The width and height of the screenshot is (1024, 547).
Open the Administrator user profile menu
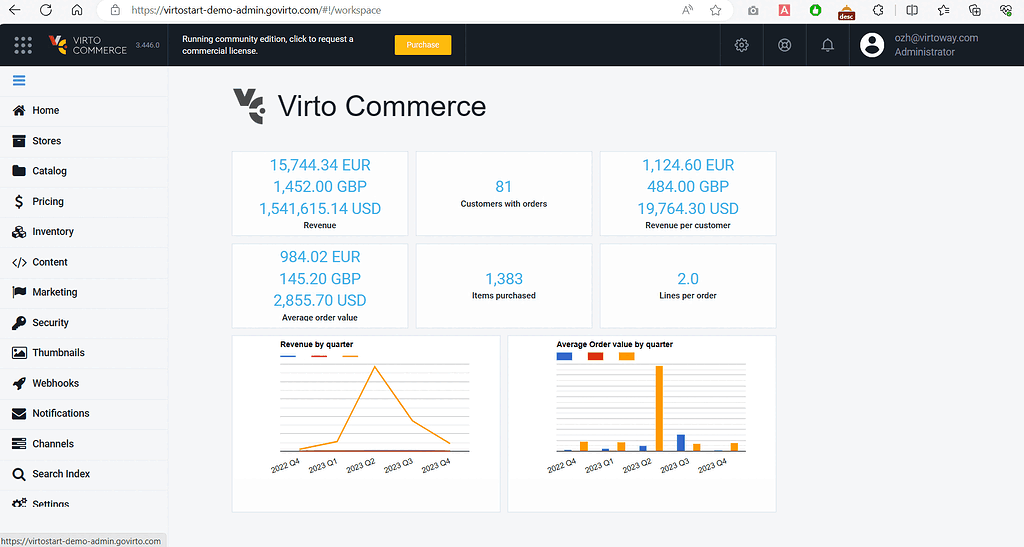click(x=920, y=45)
